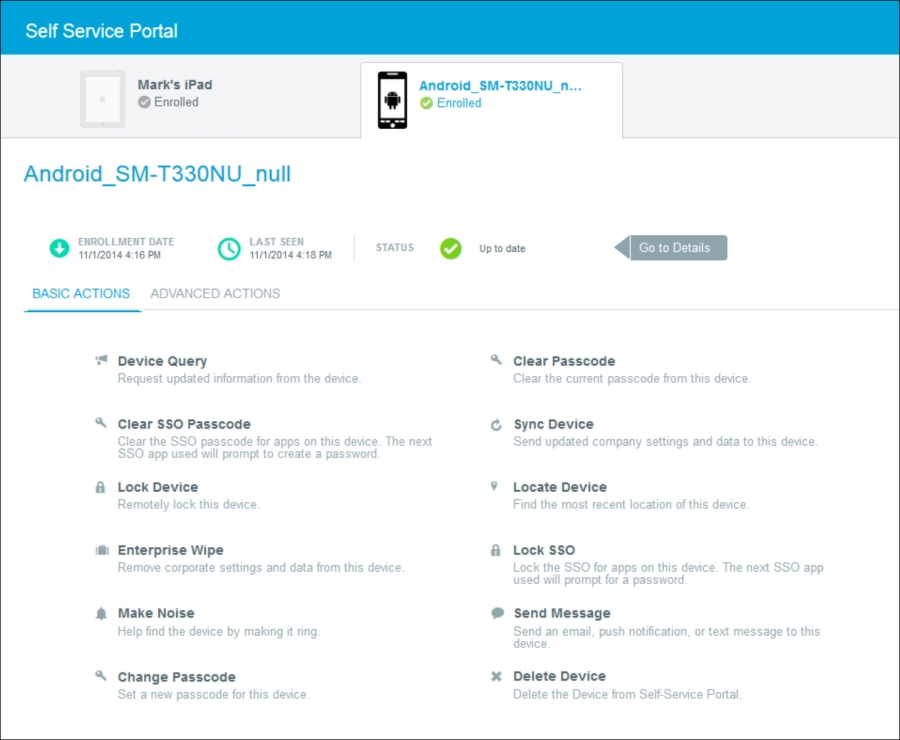Click 'Help find the device by making it ring'

click(x=219, y=631)
